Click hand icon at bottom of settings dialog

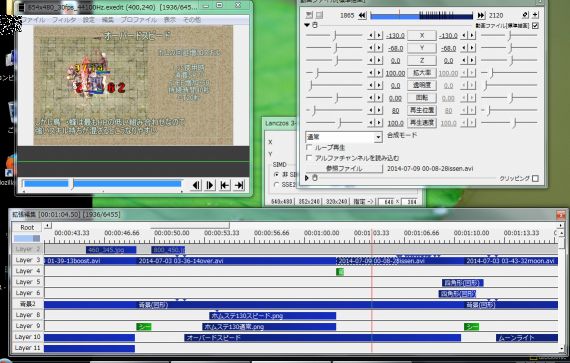coord(315,178)
